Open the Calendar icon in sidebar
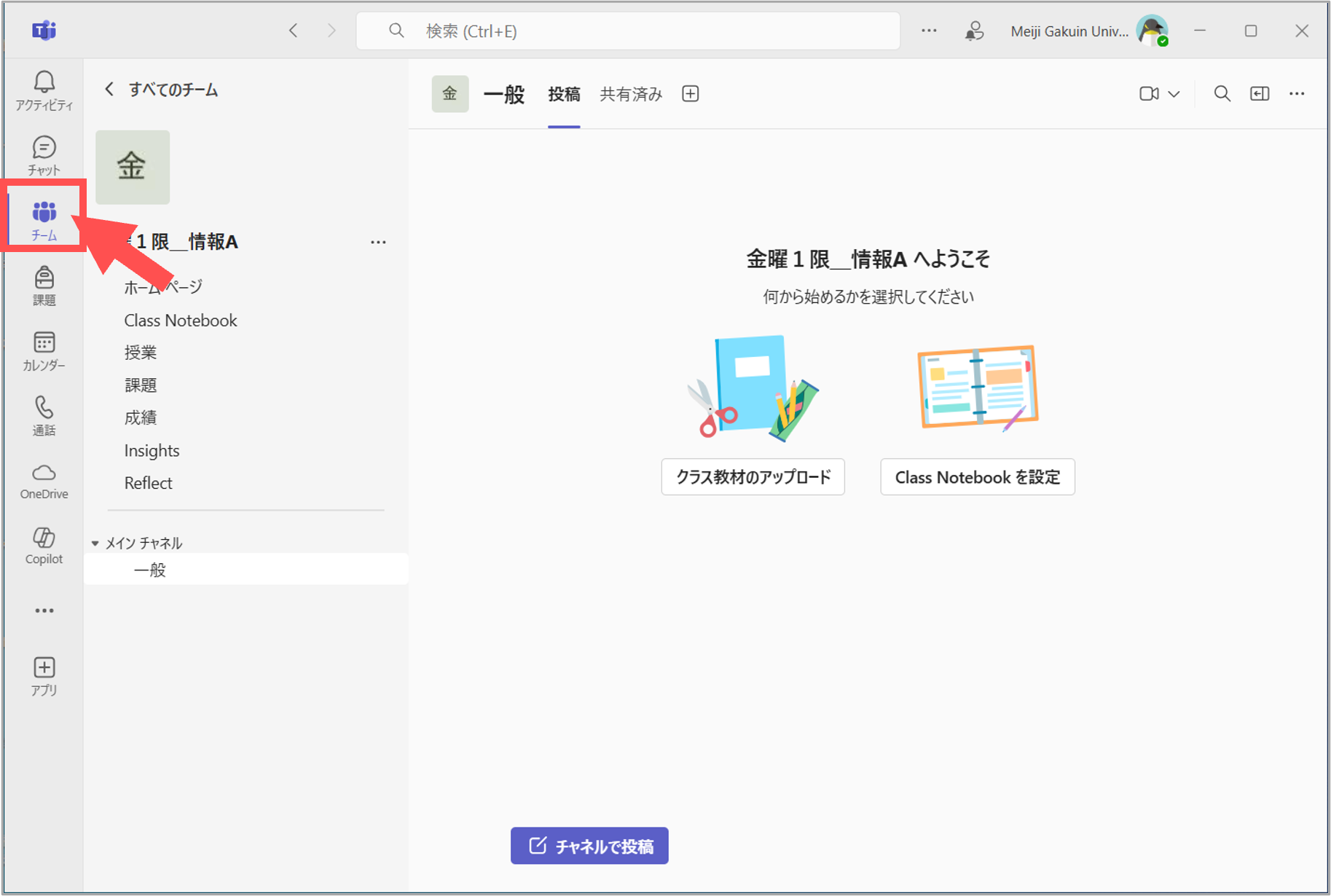This screenshot has height=896, width=1331. tap(44, 350)
